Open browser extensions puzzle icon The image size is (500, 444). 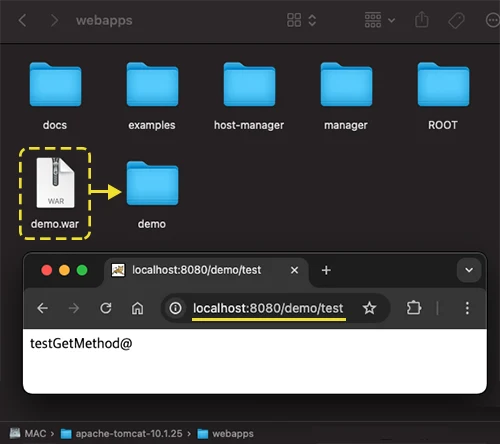[x=414, y=308]
